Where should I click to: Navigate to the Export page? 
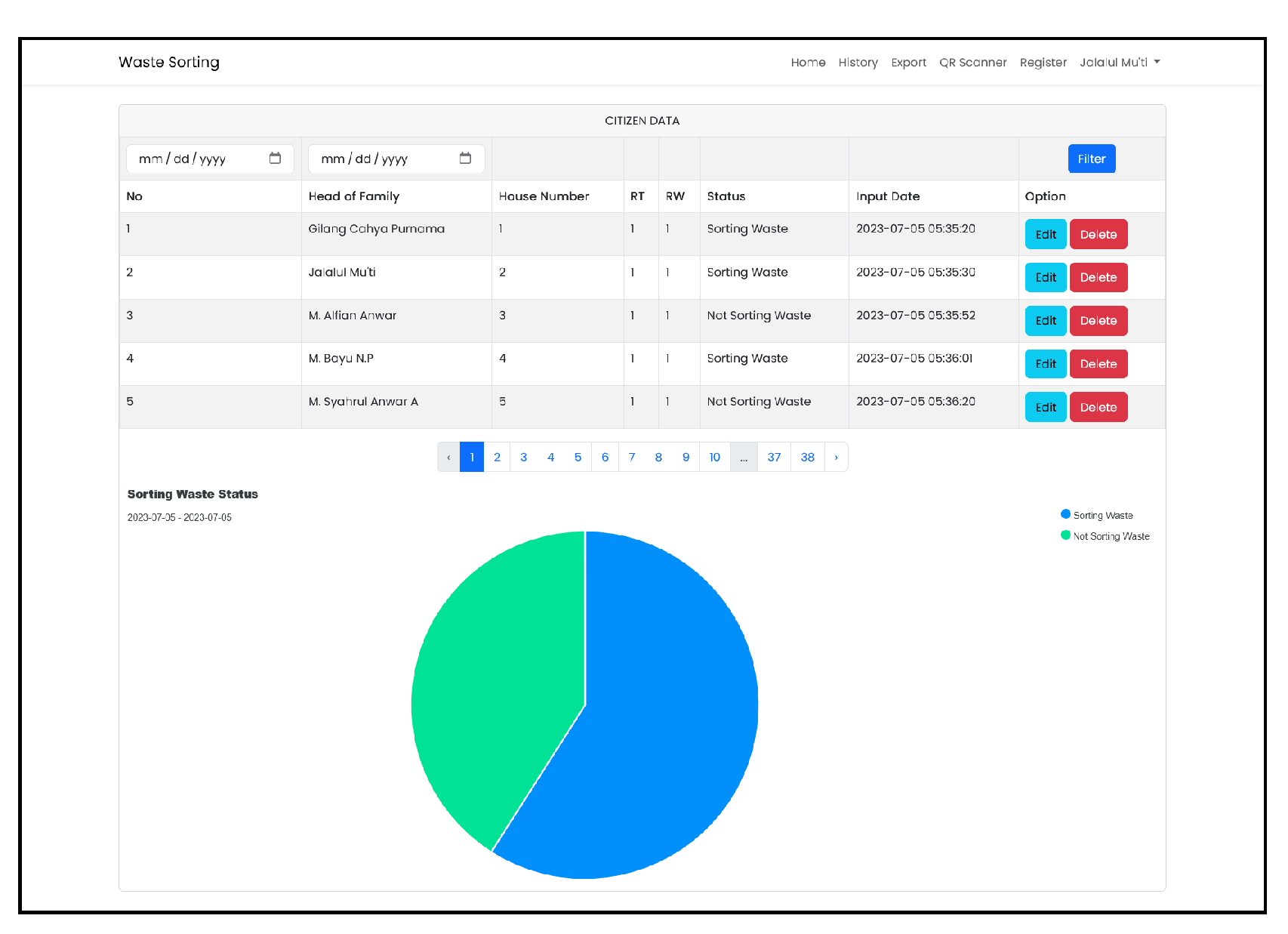tap(908, 62)
